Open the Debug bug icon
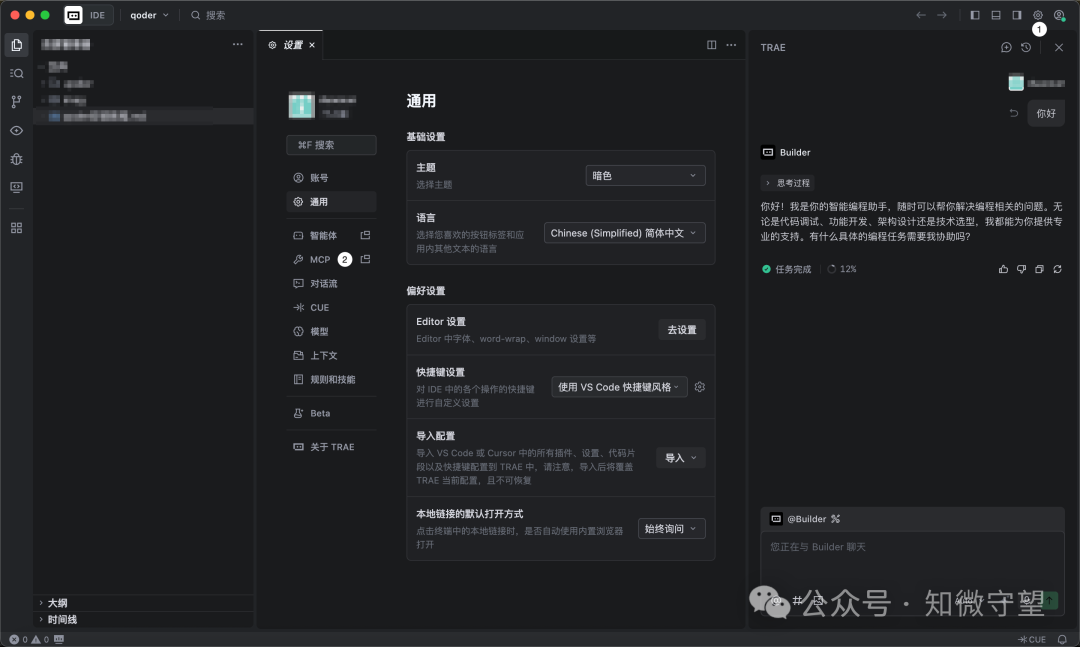 point(17,158)
